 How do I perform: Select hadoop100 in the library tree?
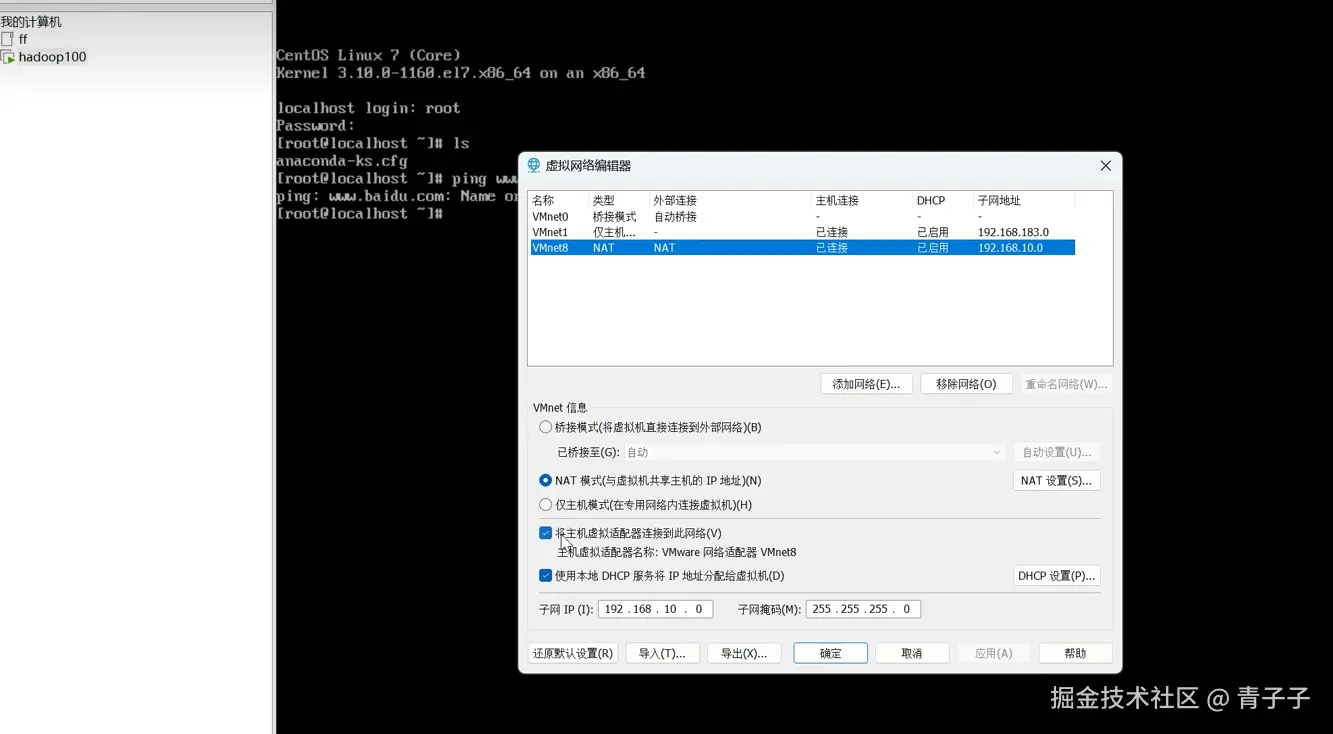[x=52, y=57]
